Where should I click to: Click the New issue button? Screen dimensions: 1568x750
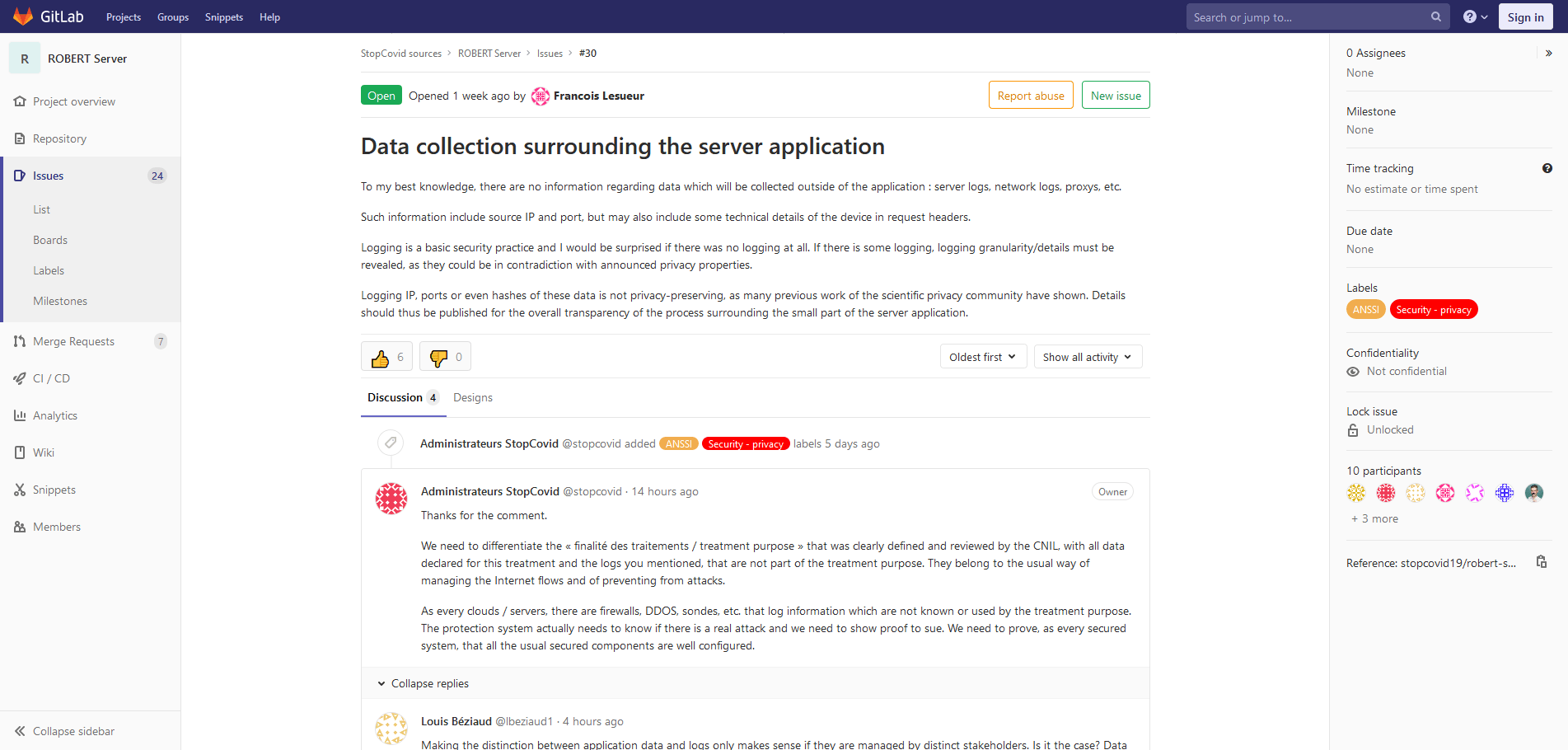point(1116,96)
